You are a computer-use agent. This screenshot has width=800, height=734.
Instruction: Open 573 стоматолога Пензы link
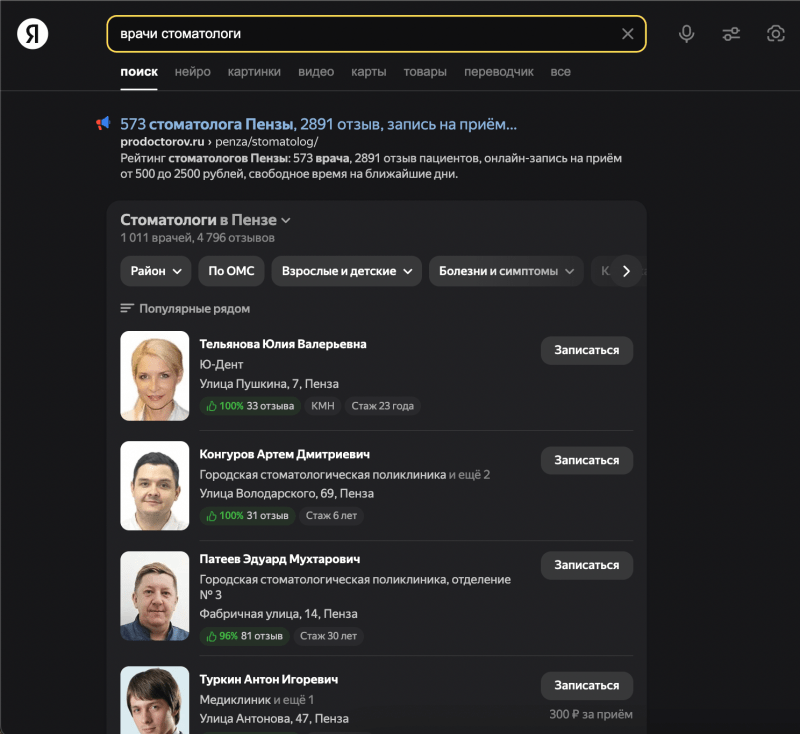point(318,125)
